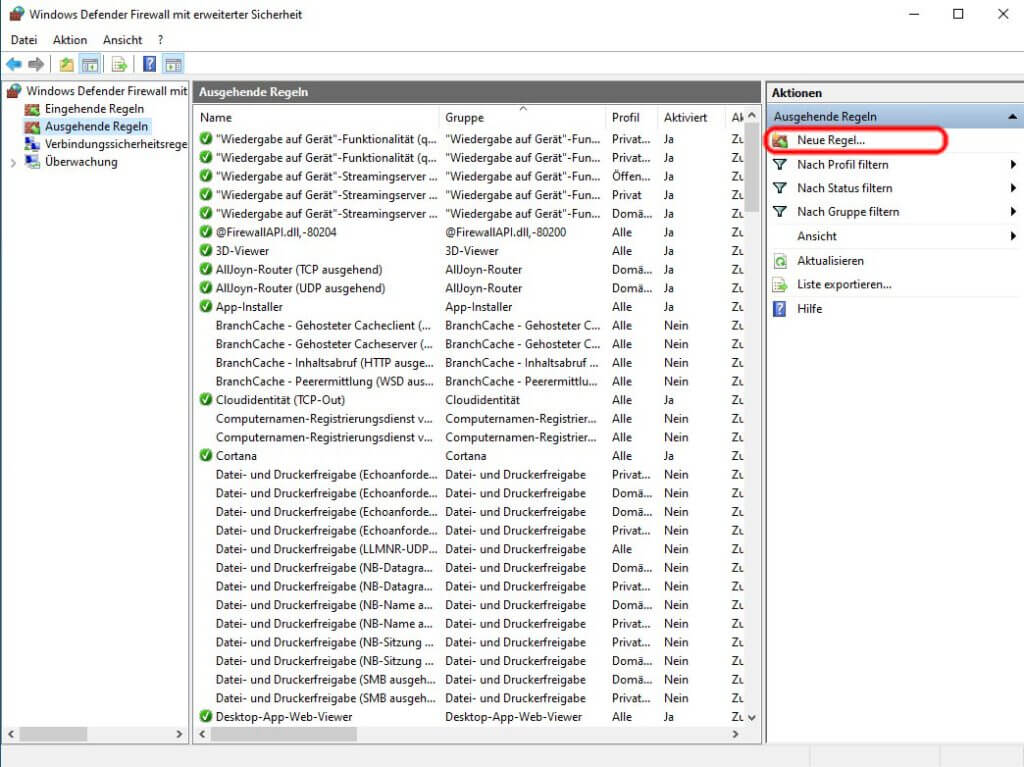This screenshot has height=767, width=1024.
Task: Click the Neue Regel icon in Aktionen
Action: point(780,140)
